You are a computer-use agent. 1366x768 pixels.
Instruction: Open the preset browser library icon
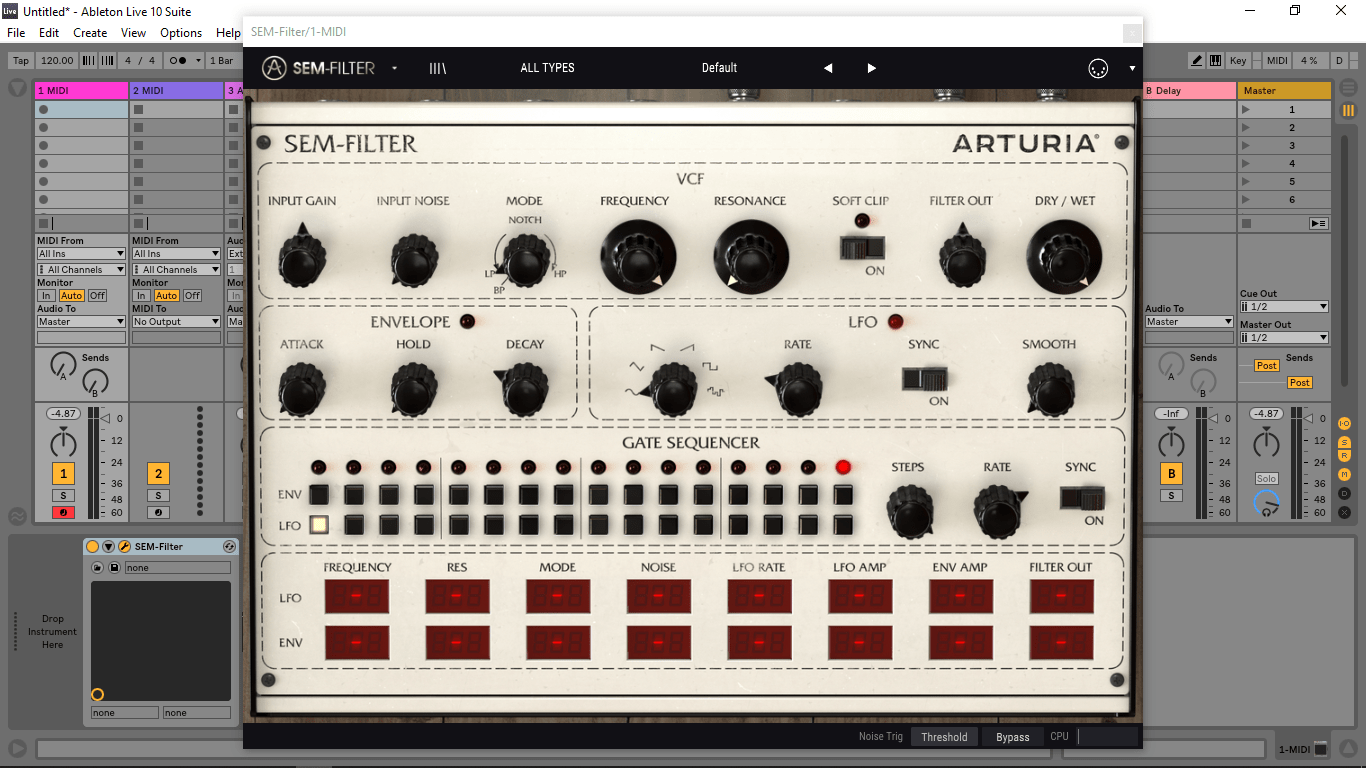point(437,68)
